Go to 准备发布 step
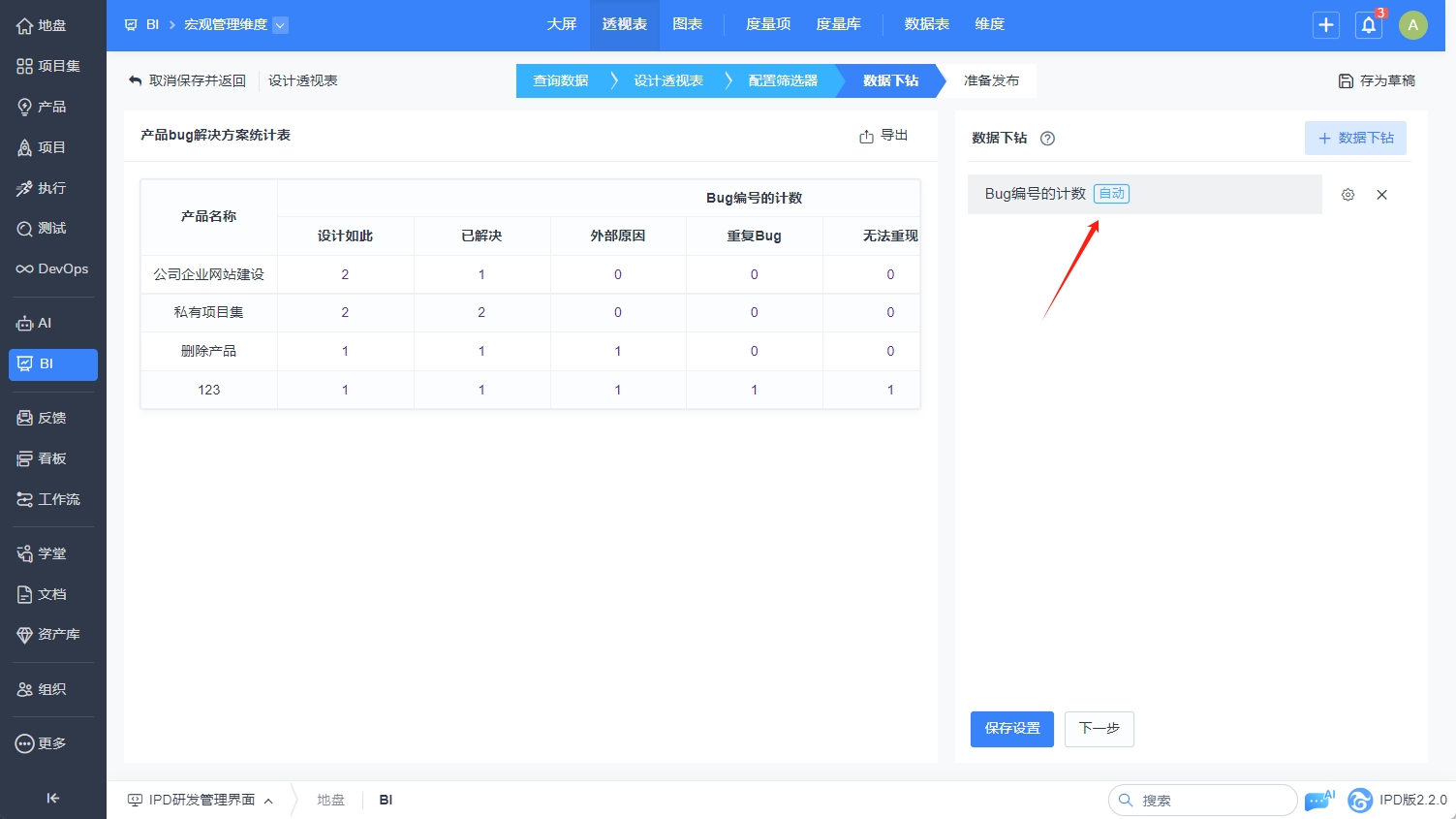The height and width of the screenshot is (819, 1456). [x=991, y=80]
